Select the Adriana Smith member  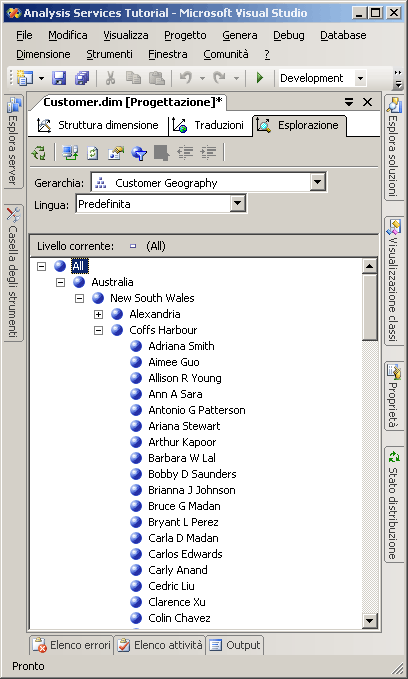click(x=181, y=346)
